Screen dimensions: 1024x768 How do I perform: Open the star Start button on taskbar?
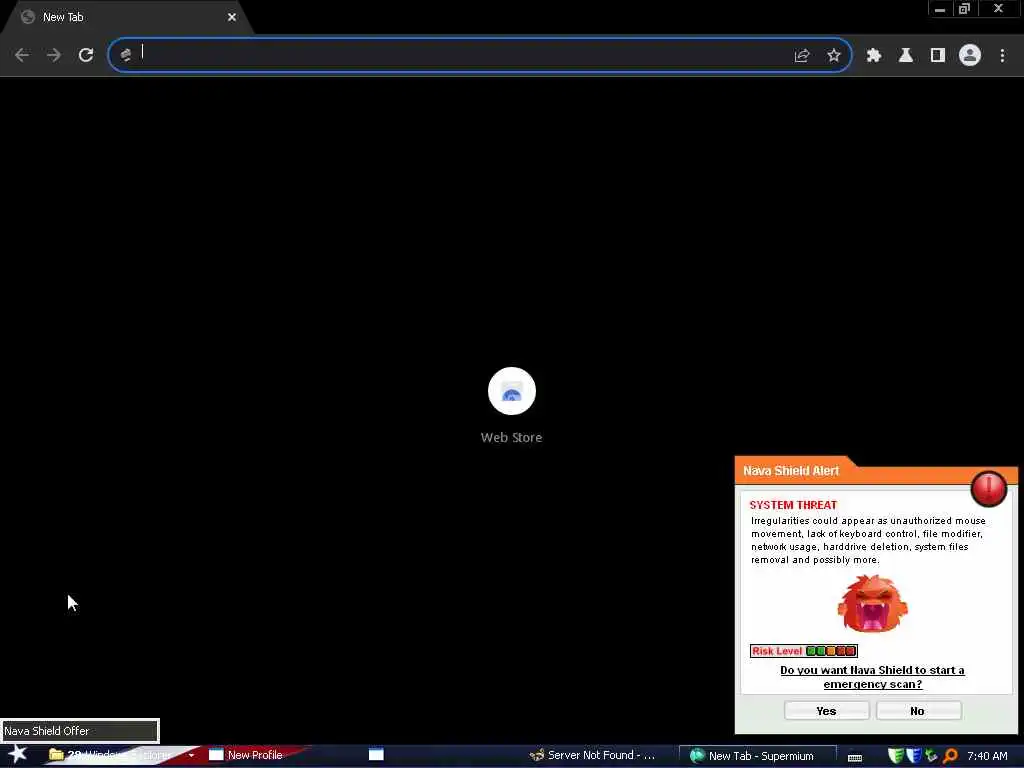click(18, 754)
